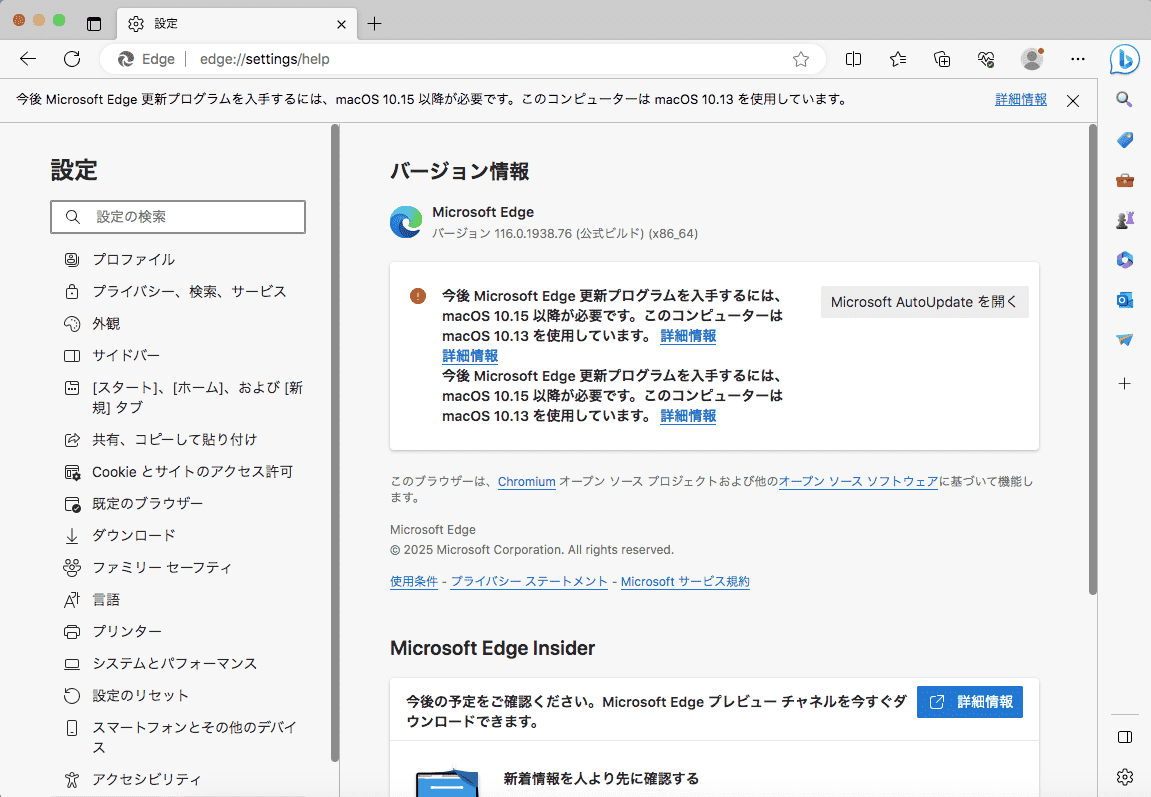Reload the settings page
Screen dimensions: 1151x797
coord(72,59)
